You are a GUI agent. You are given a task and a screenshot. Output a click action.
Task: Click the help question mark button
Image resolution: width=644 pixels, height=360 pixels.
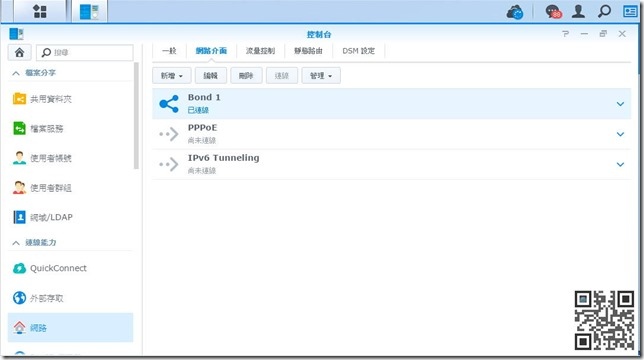coord(566,34)
